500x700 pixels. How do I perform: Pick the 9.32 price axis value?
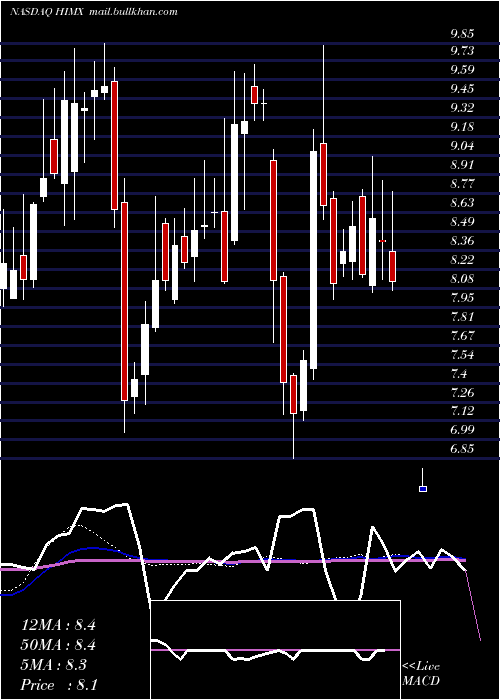(462, 108)
